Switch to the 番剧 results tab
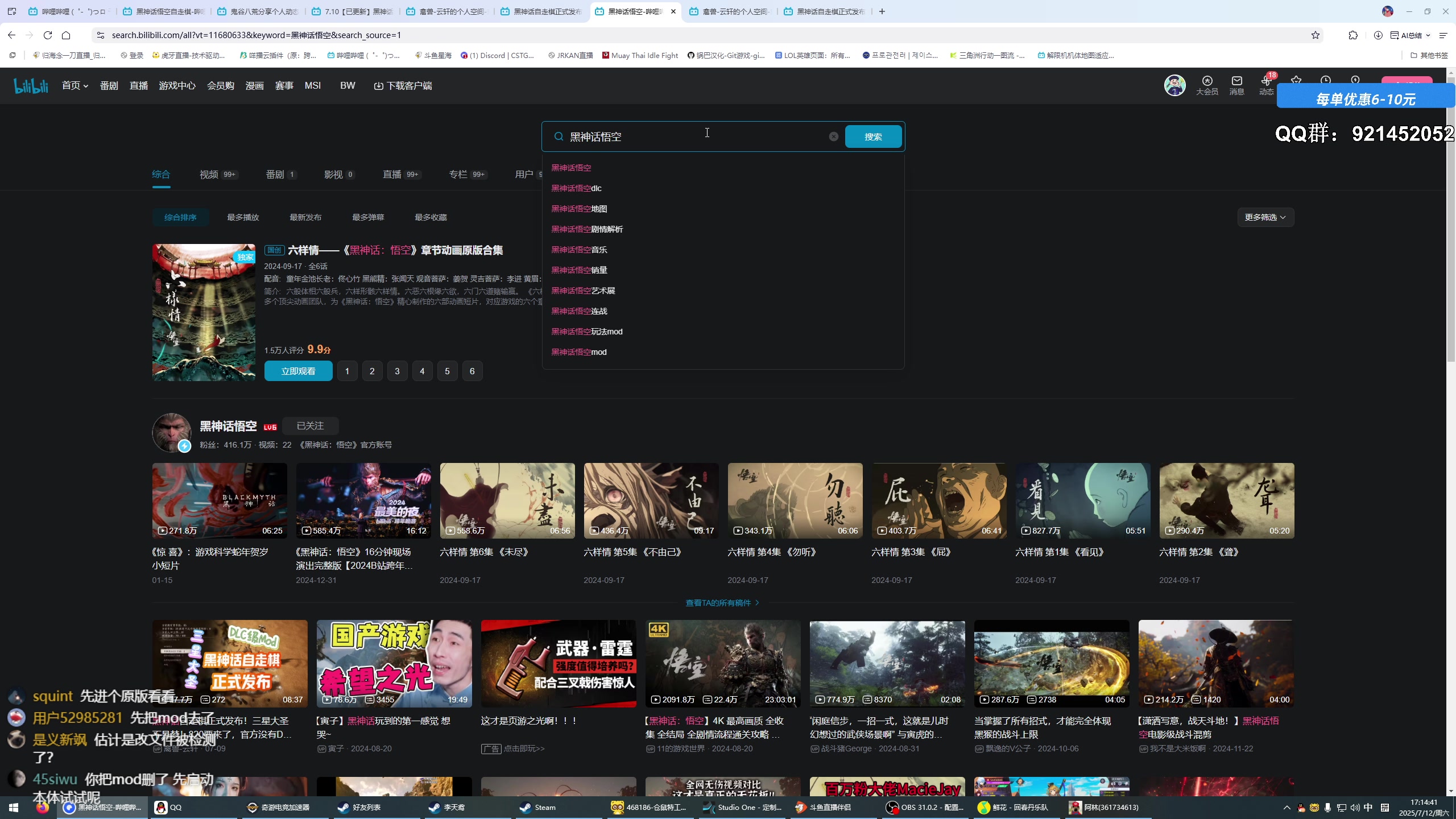Image resolution: width=1456 pixels, height=819 pixels. 281,175
